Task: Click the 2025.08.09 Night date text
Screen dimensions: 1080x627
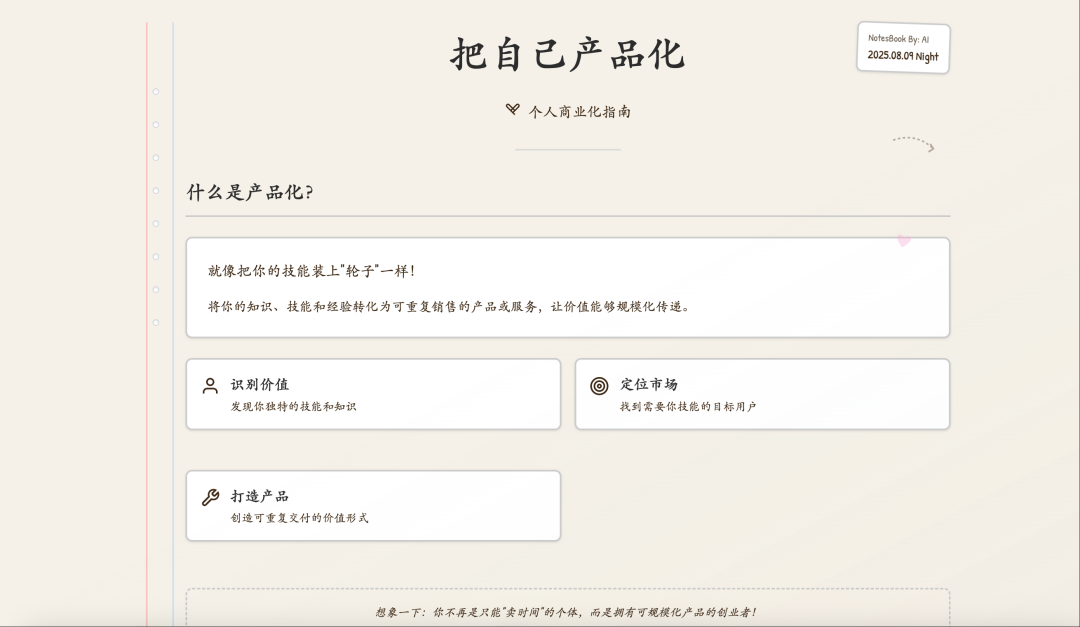Action: tap(903, 57)
